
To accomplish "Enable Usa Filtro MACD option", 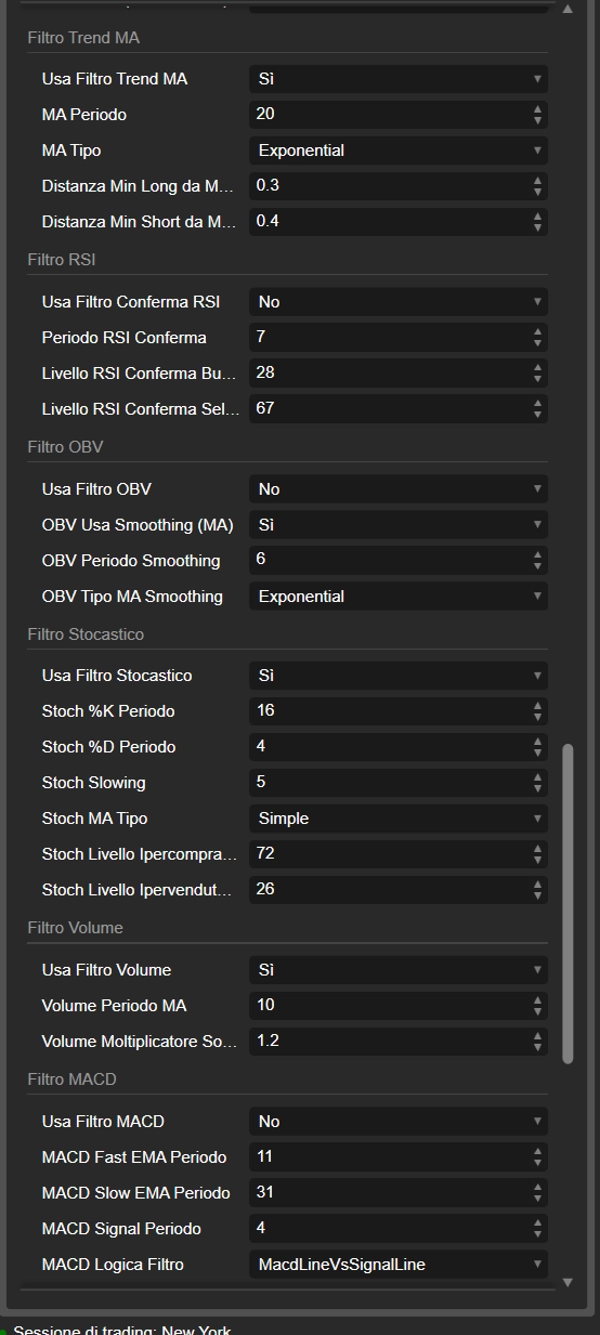I will pyautogui.click(x=397, y=1121).
